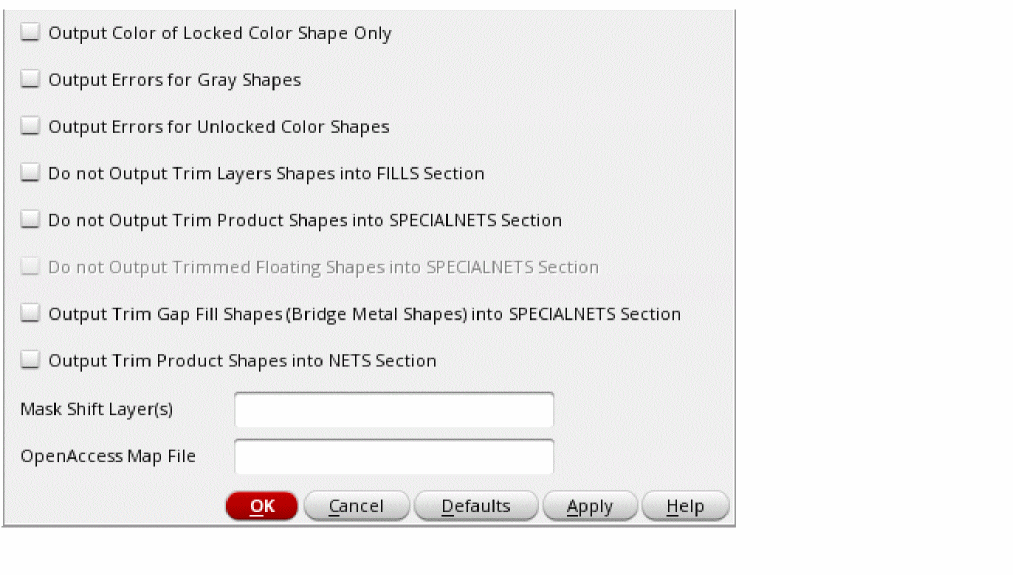Viewport: 1013px width, 575px height.
Task: Apply the current options
Action: [589, 506]
